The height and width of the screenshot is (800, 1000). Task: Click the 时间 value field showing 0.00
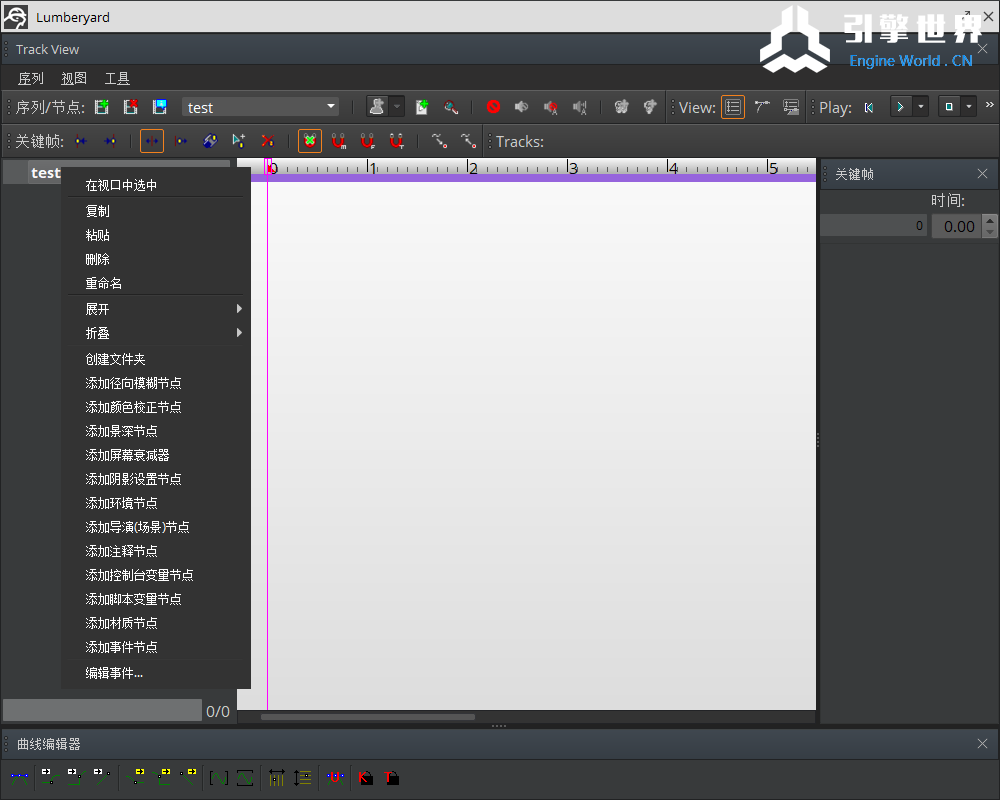[956, 226]
